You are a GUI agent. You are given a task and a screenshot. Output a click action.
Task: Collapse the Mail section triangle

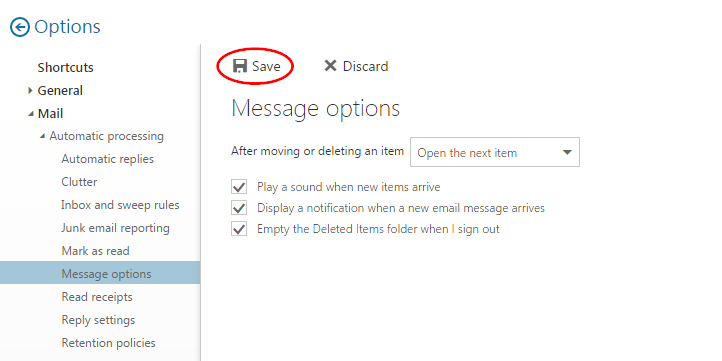(x=31, y=113)
